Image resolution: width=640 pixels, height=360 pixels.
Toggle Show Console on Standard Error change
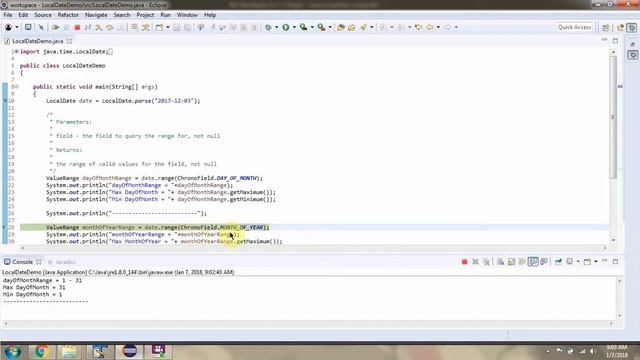(x=544, y=262)
